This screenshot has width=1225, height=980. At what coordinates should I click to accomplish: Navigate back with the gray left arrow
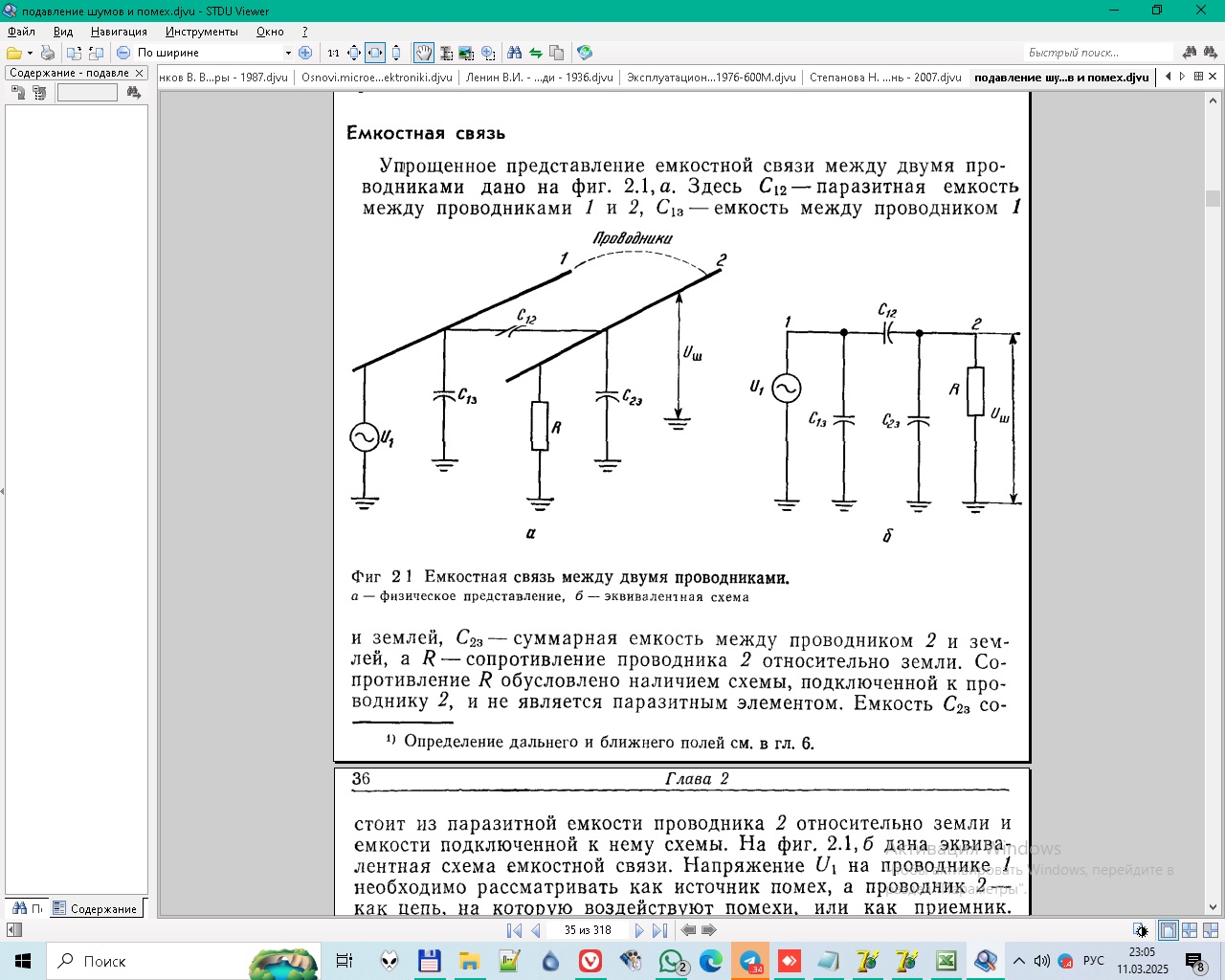688,930
